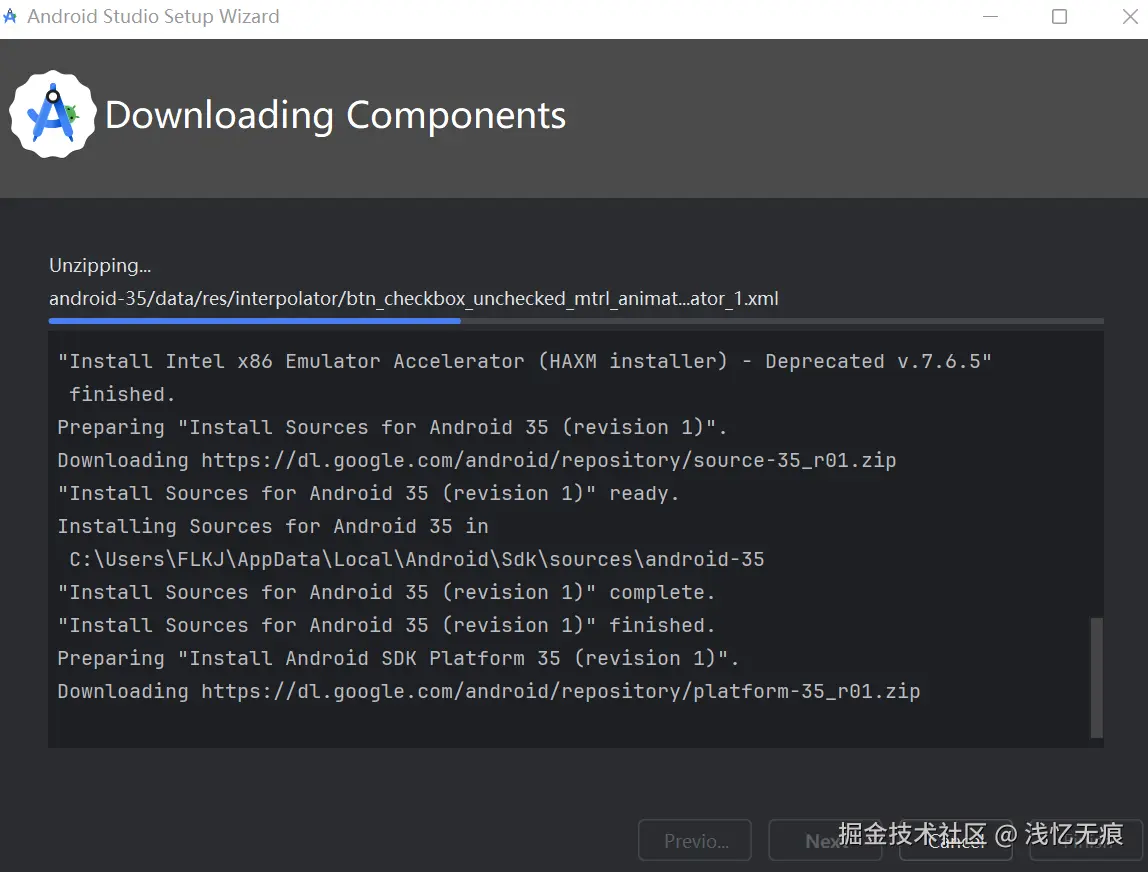Click the android-35 interpolator file path text
1148x872 pixels.
[x=414, y=299]
